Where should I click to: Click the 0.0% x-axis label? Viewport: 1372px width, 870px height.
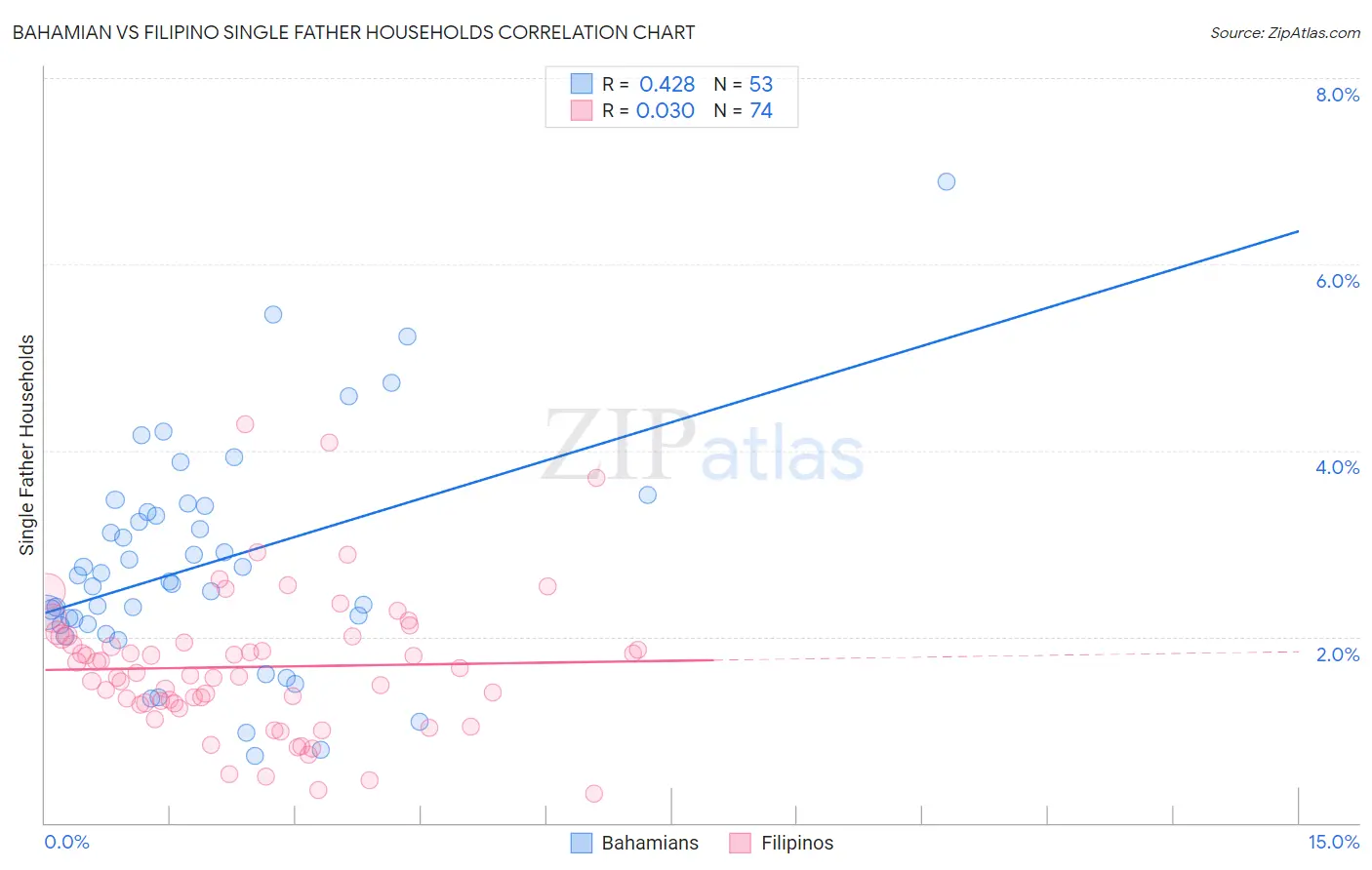coord(66,842)
